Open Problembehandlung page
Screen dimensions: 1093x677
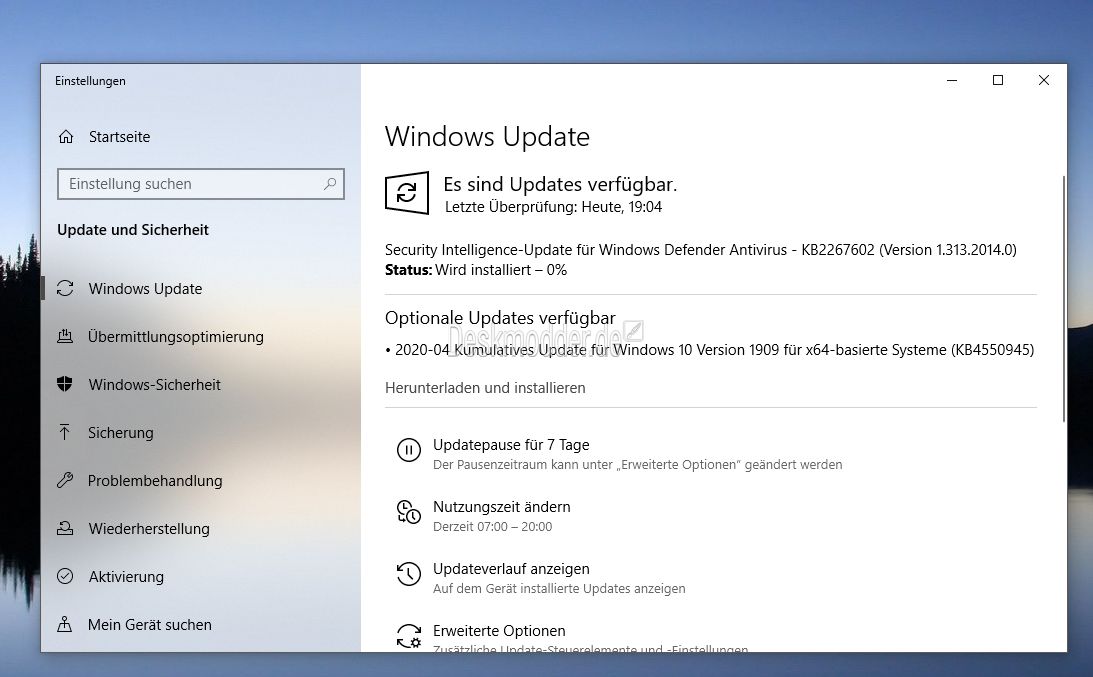(155, 481)
